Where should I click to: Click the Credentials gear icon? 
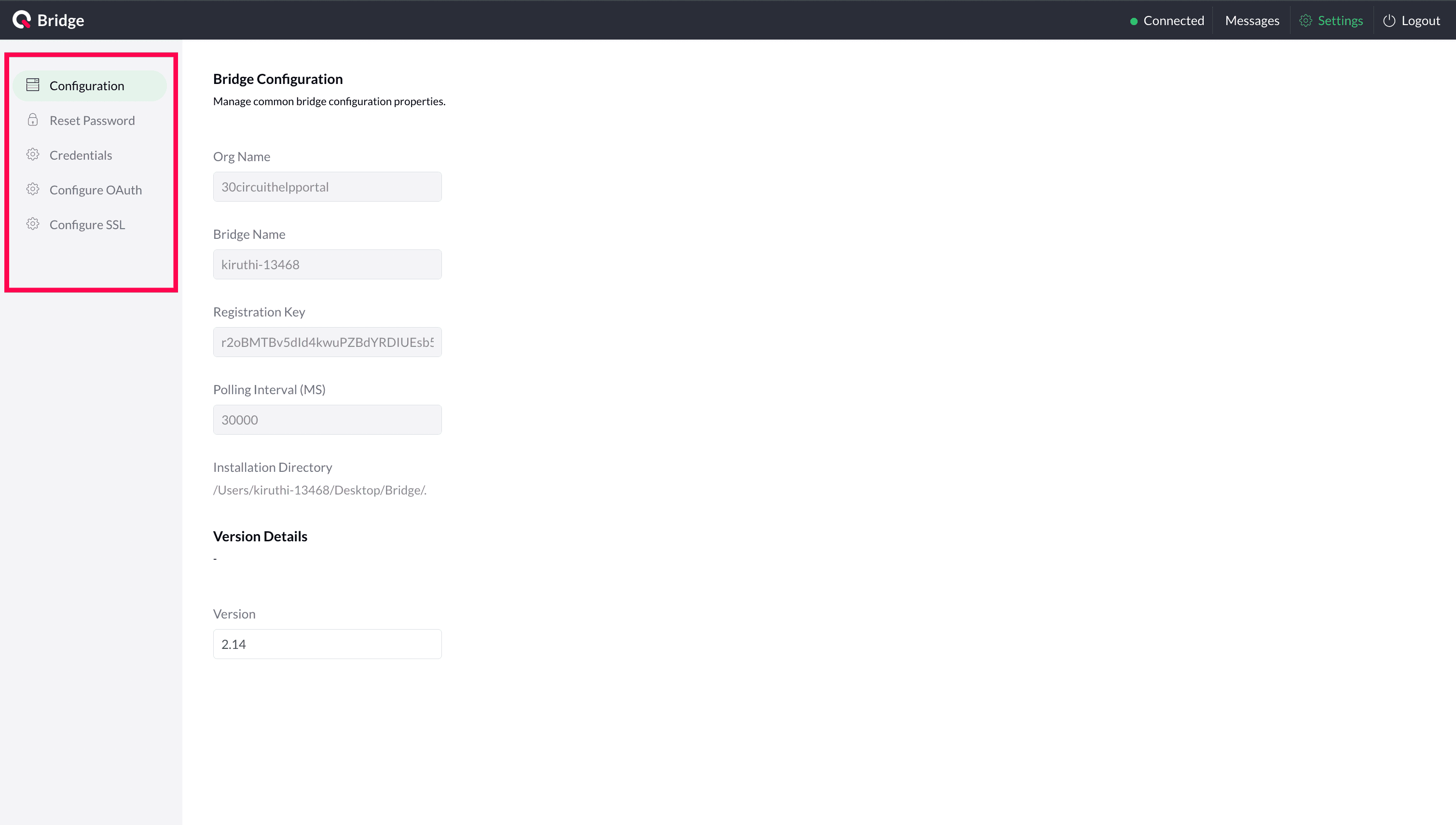click(x=33, y=155)
